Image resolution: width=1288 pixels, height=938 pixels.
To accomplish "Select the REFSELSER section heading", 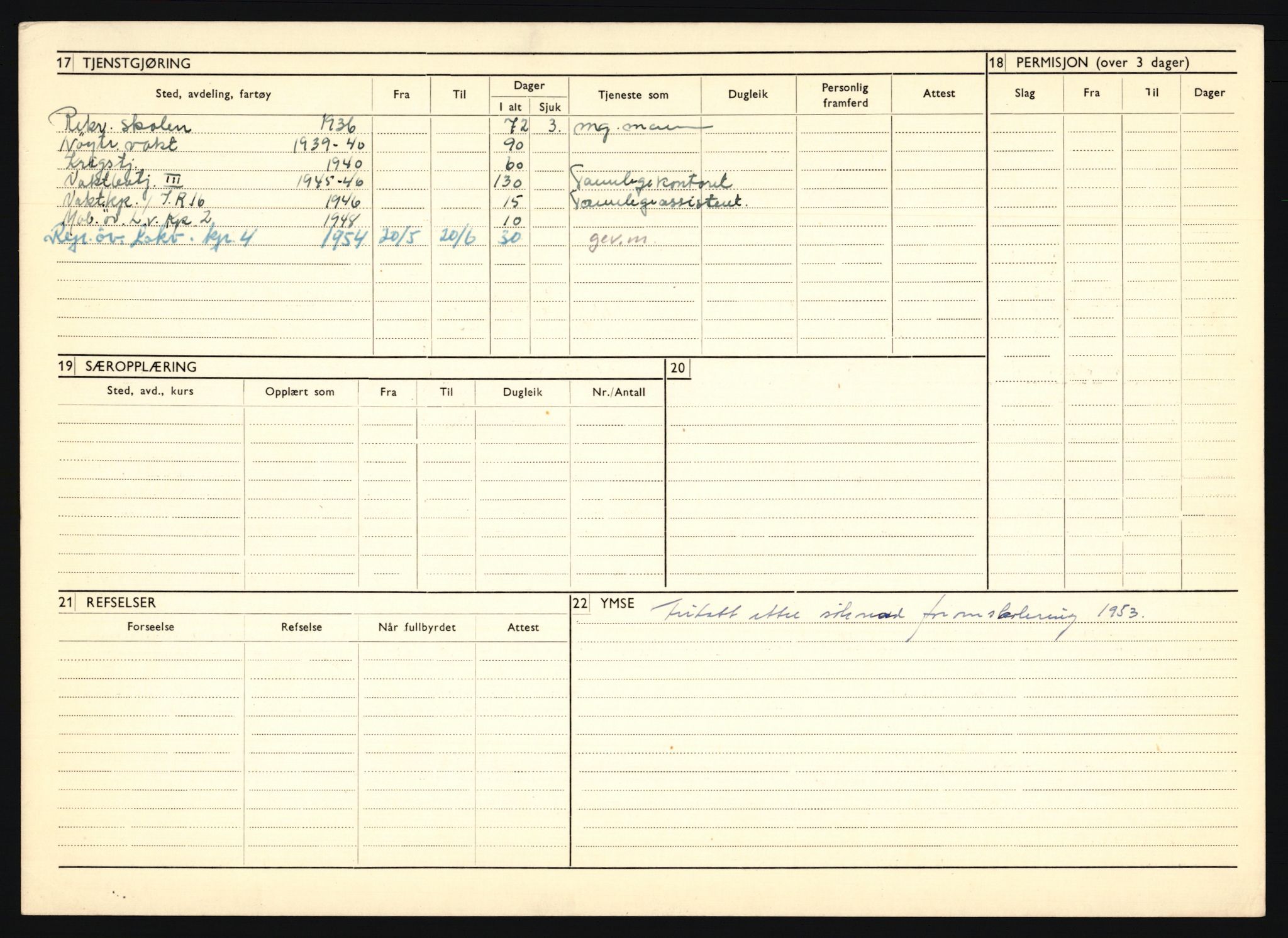I will pyautogui.click(x=121, y=603).
